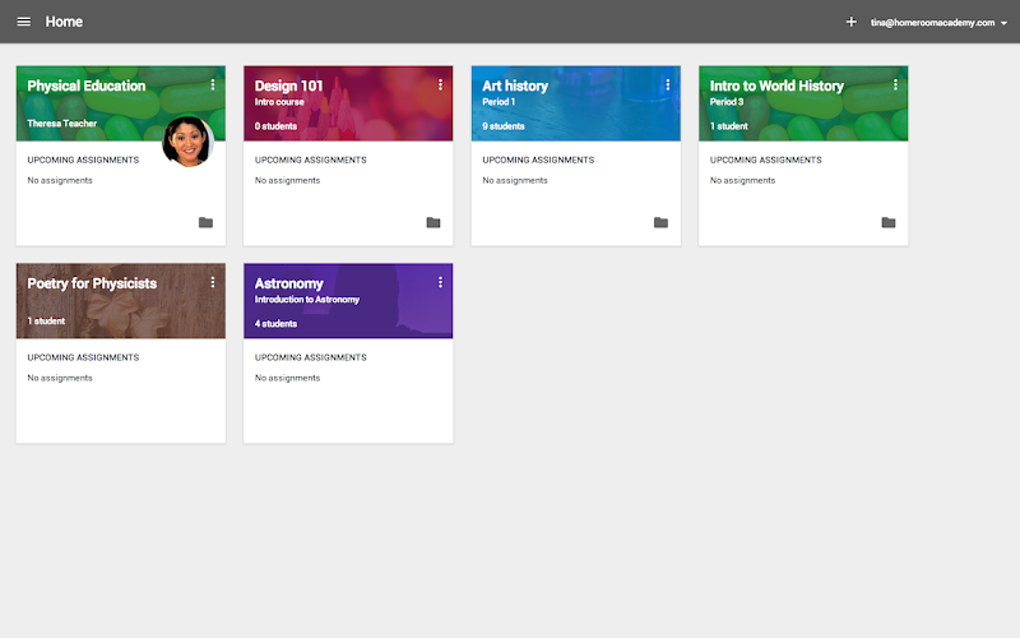Open the Intro to World History folder

point(888,222)
